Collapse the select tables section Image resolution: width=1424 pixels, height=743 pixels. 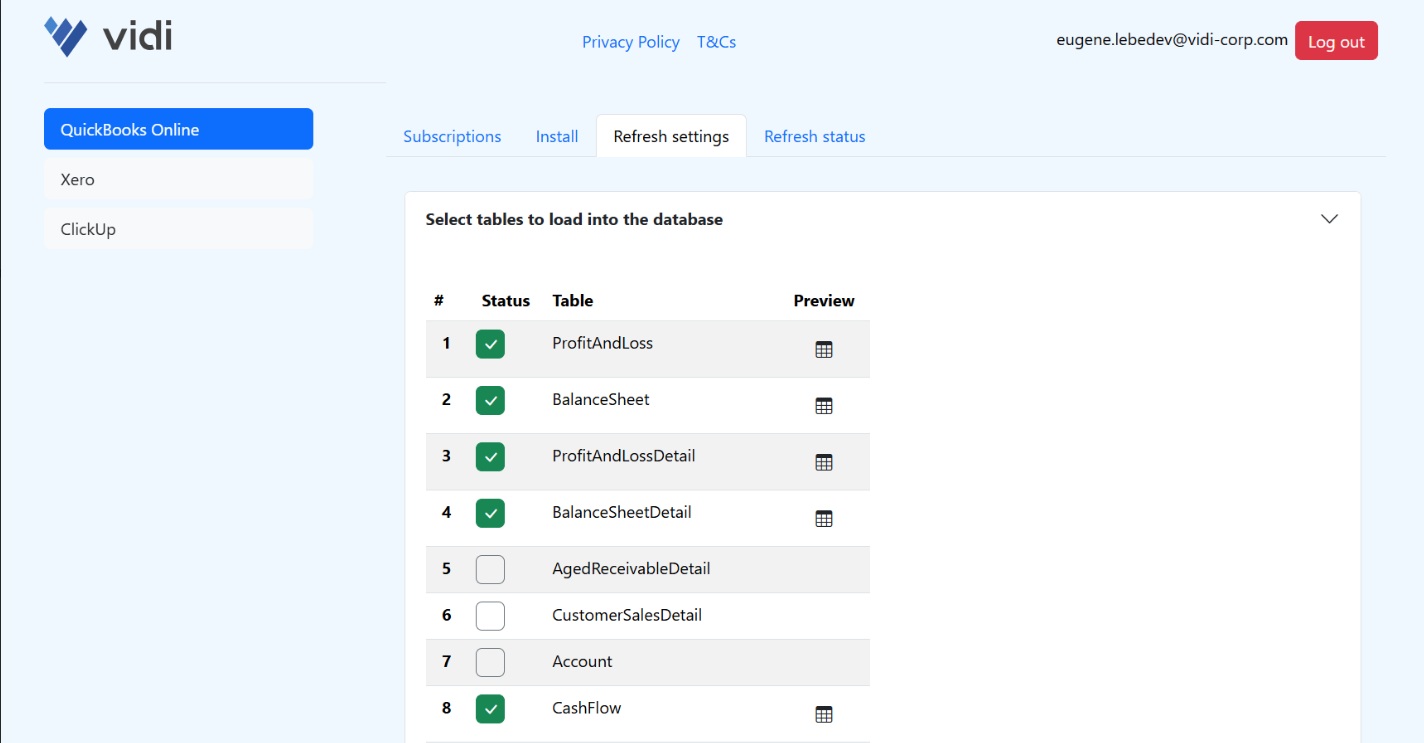coord(1329,218)
